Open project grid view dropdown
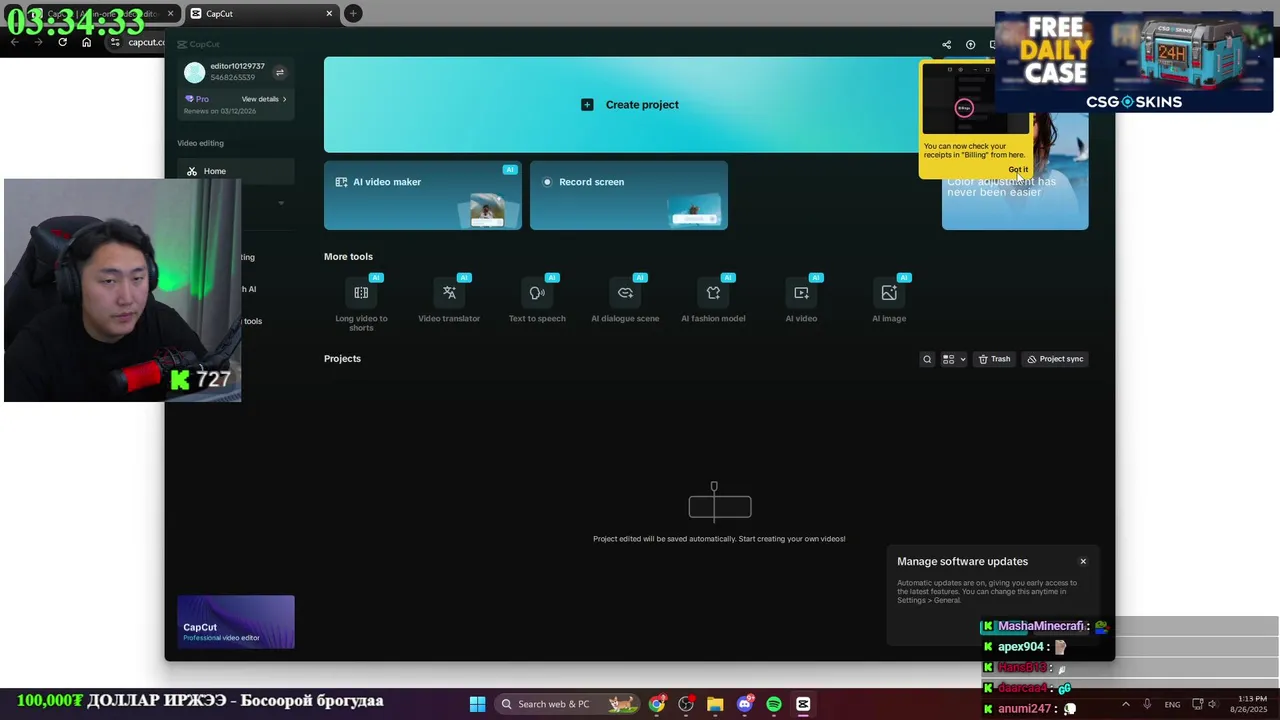The width and height of the screenshot is (1280, 720). [953, 359]
